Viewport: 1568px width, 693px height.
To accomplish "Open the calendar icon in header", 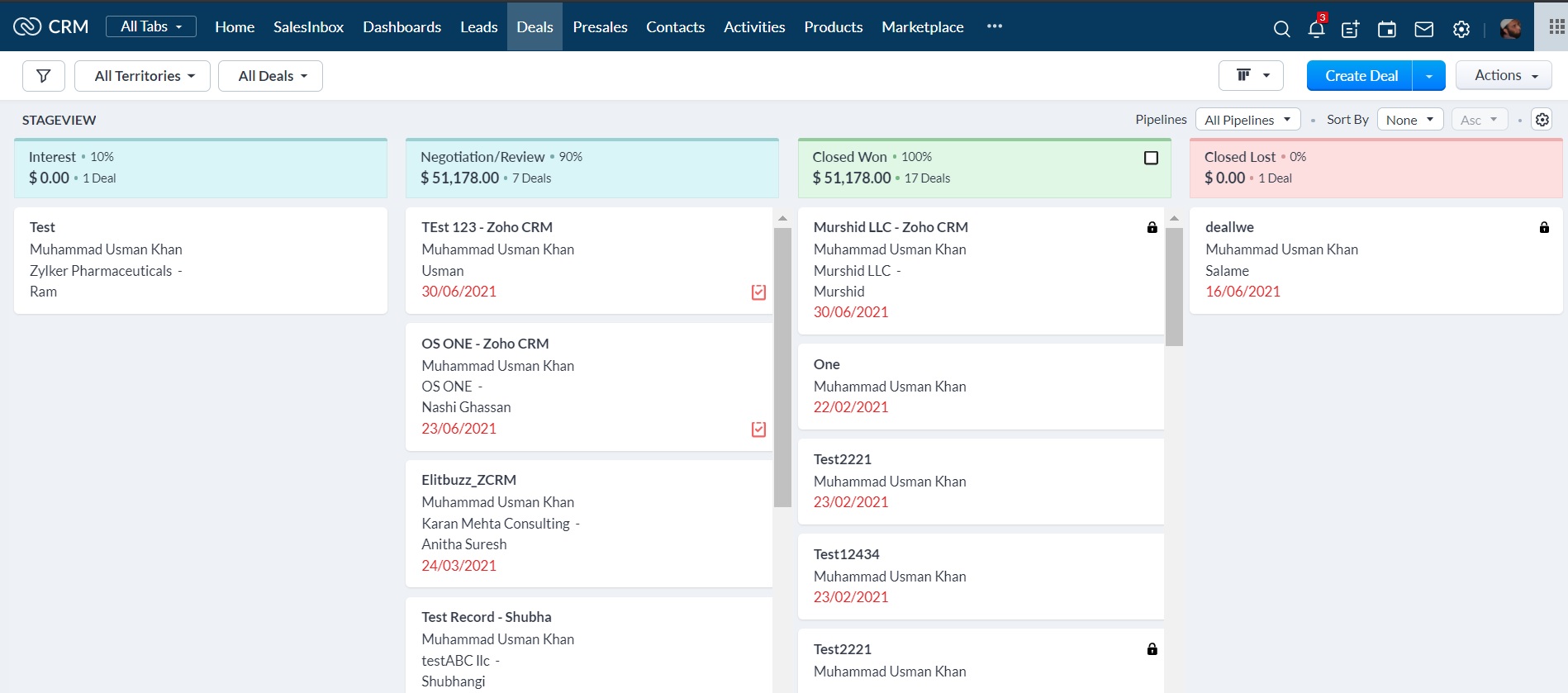I will (x=1387, y=29).
